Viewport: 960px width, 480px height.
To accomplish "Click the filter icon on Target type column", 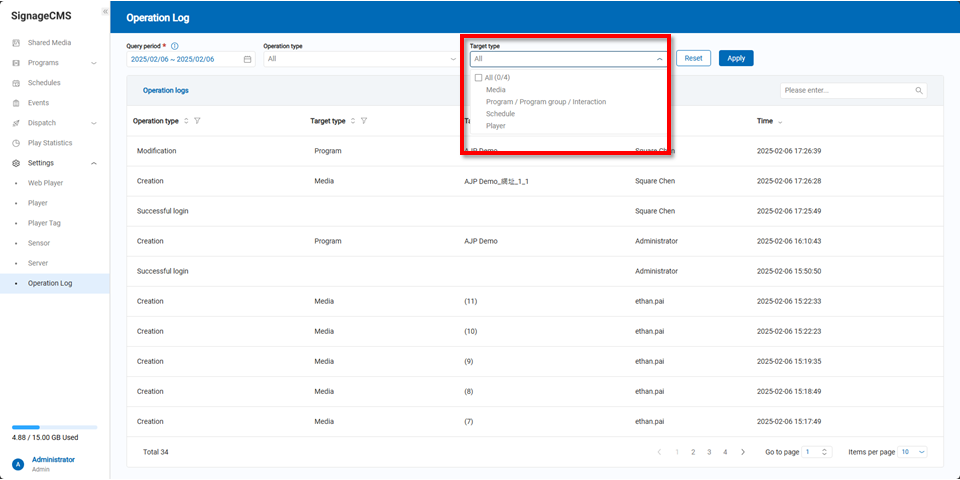I will (x=364, y=121).
